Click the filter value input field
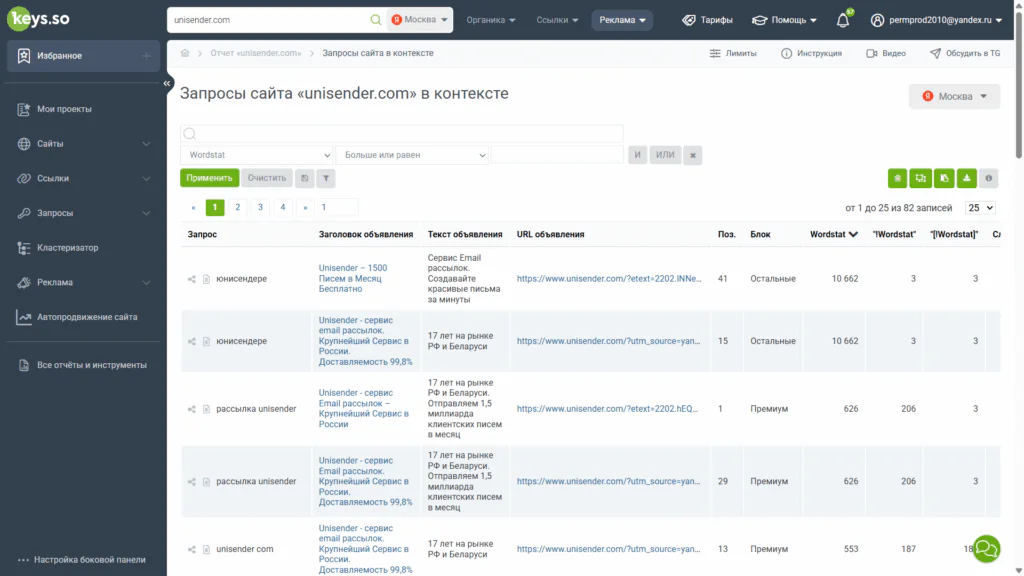The height and width of the screenshot is (576, 1024). click(x=557, y=155)
